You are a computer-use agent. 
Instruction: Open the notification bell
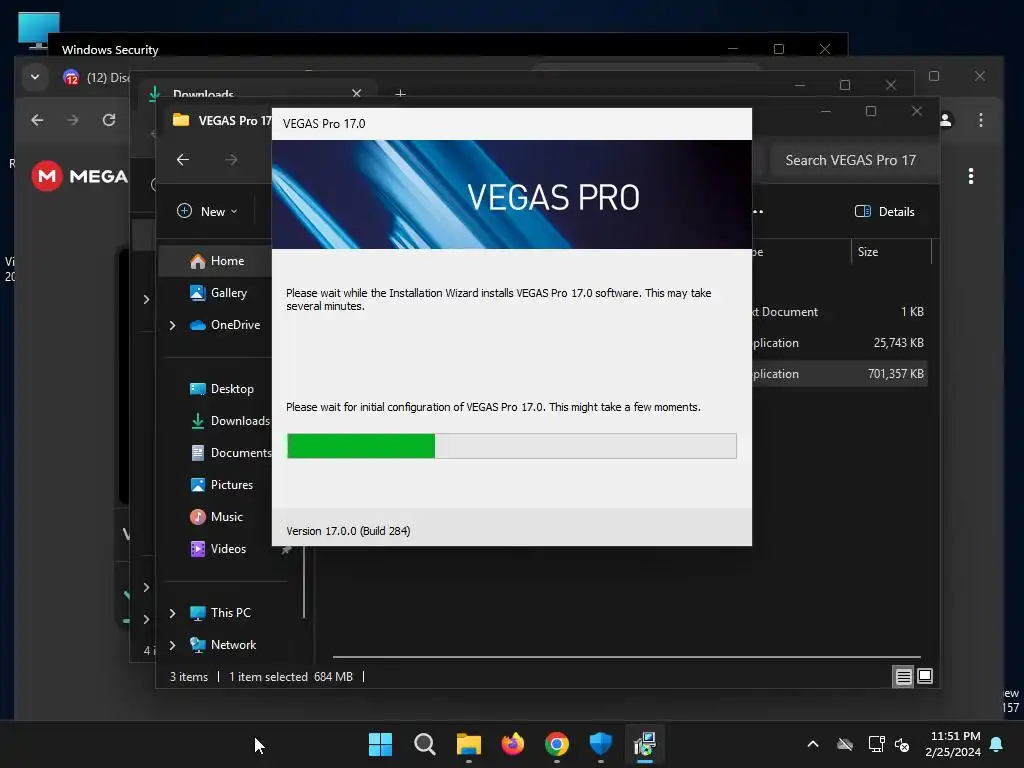click(997, 744)
